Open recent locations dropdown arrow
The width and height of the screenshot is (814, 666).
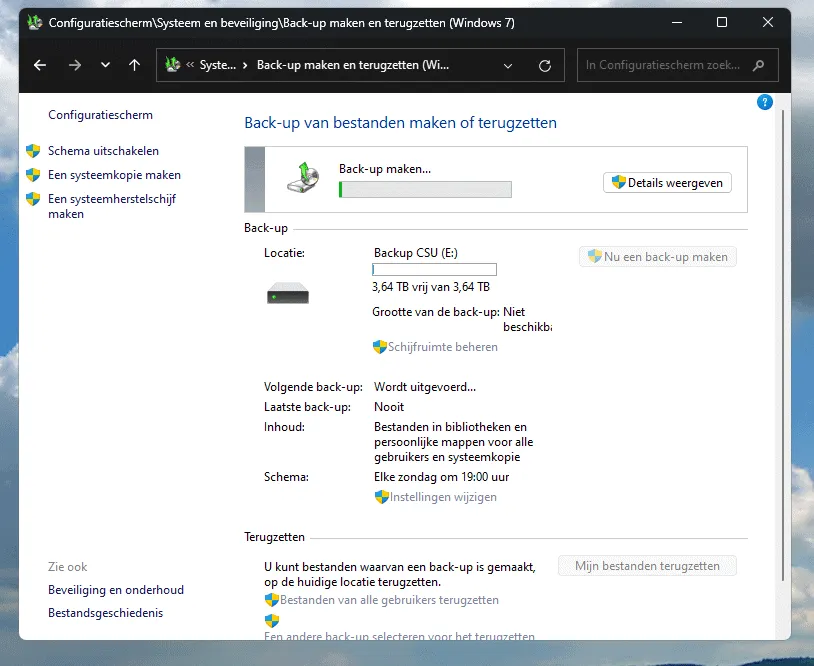105,65
